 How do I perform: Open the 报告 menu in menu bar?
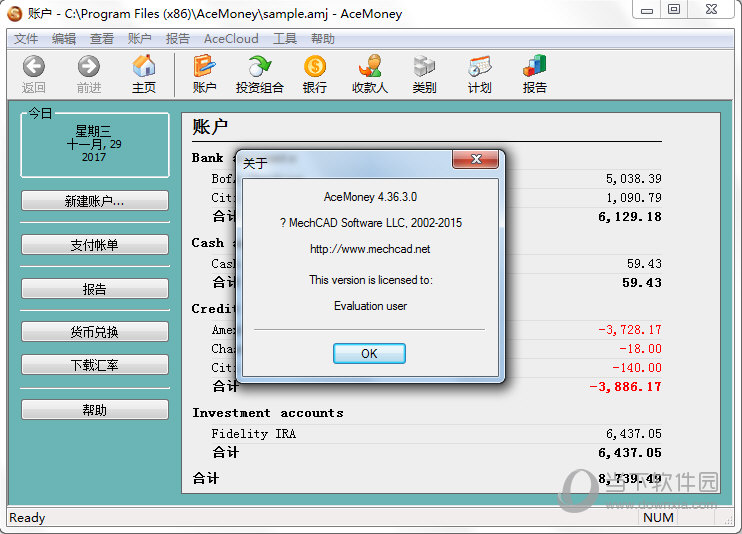point(177,39)
